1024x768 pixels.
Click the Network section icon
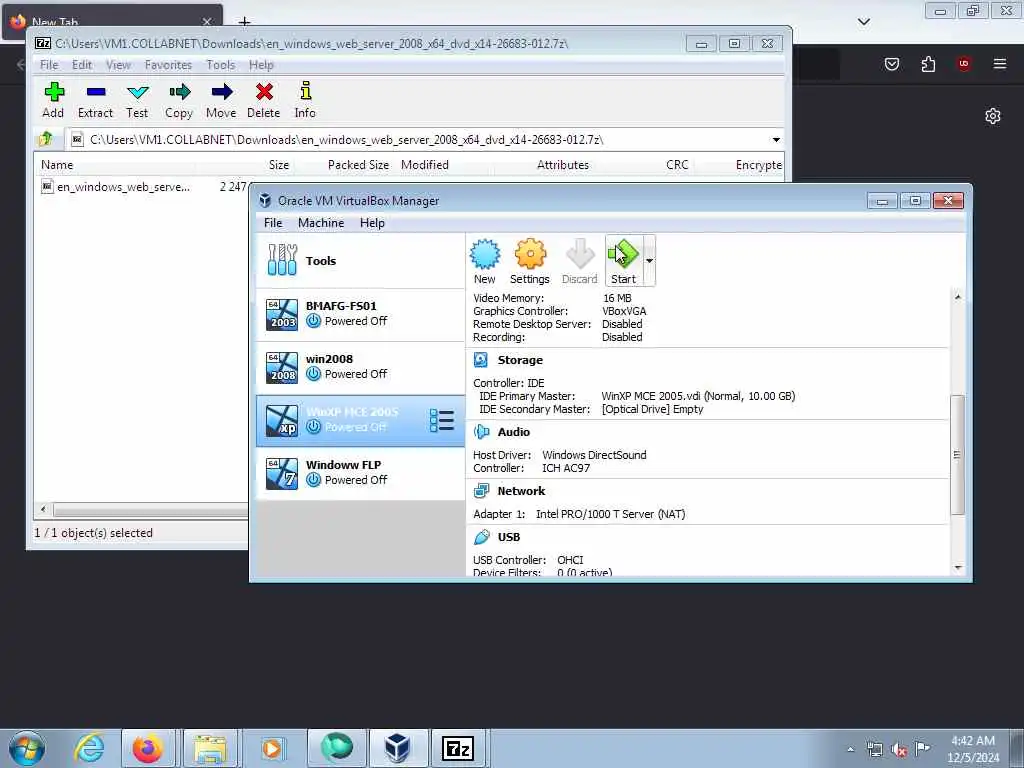pyautogui.click(x=481, y=490)
